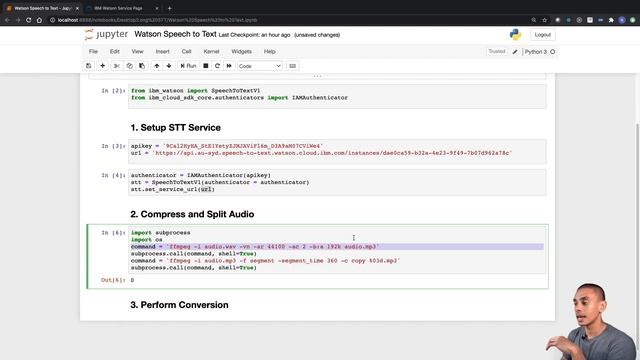
Task: Click the kernel idle circle indicator
Action: (x=553, y=52)
